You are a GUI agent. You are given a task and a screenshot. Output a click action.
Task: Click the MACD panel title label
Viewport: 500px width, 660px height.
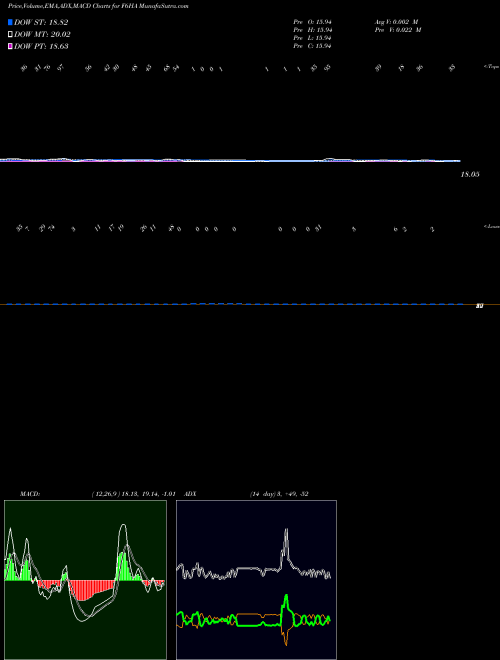(x=30, y=494)
